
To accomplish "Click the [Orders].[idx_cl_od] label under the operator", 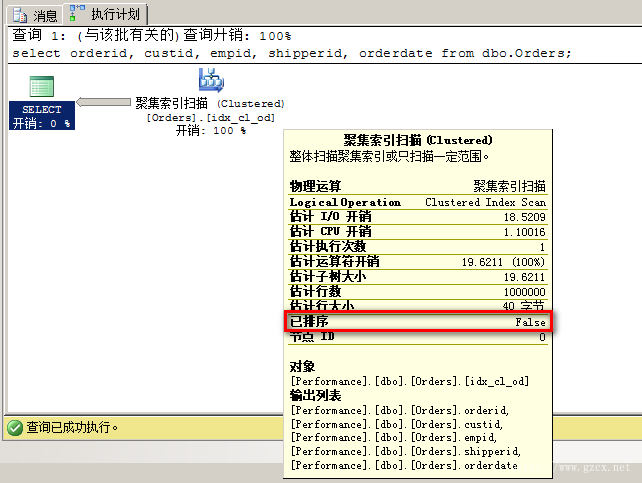I will 210,117.
